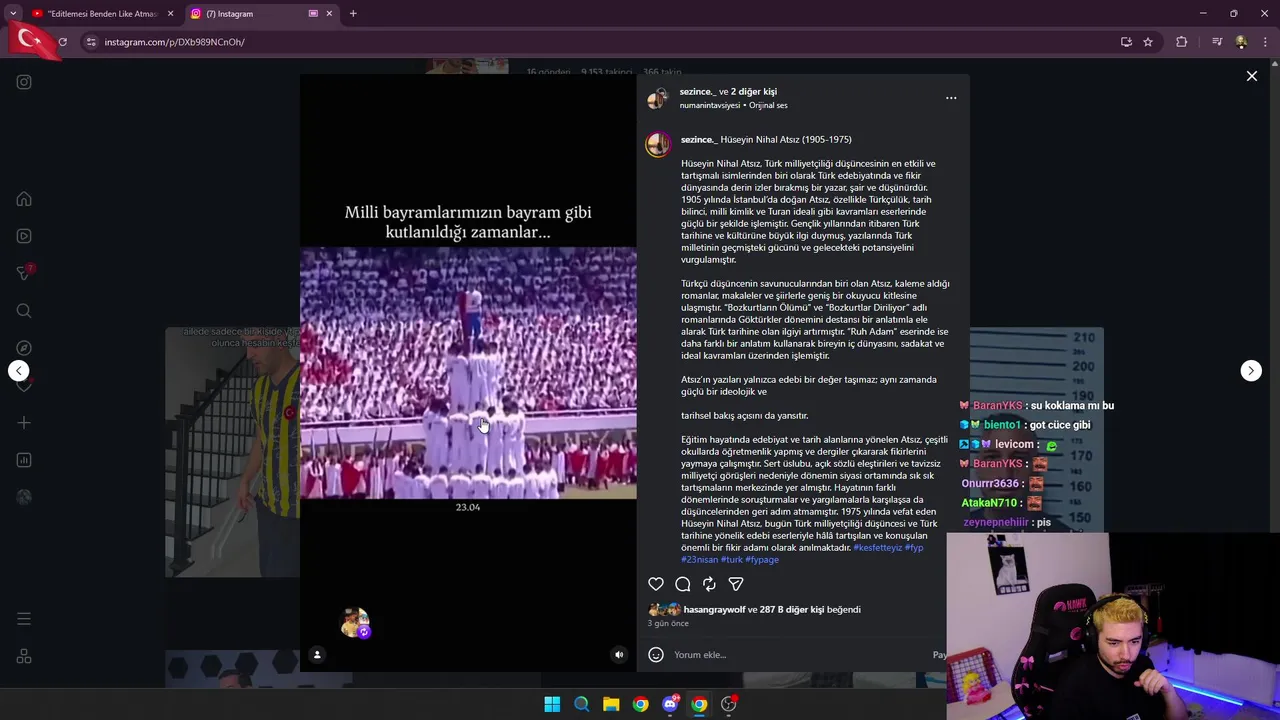This screenshot has width=1280, height=720.
Task: Like the post with heart icon
Action: (656, 584)
